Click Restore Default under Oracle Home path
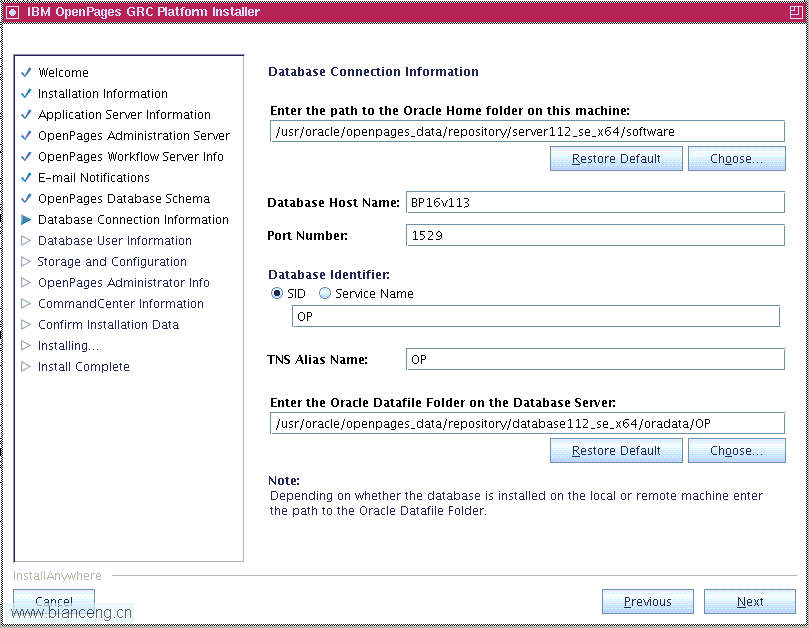This screenshot has height=628, width=809. click(x=616, y=158)
